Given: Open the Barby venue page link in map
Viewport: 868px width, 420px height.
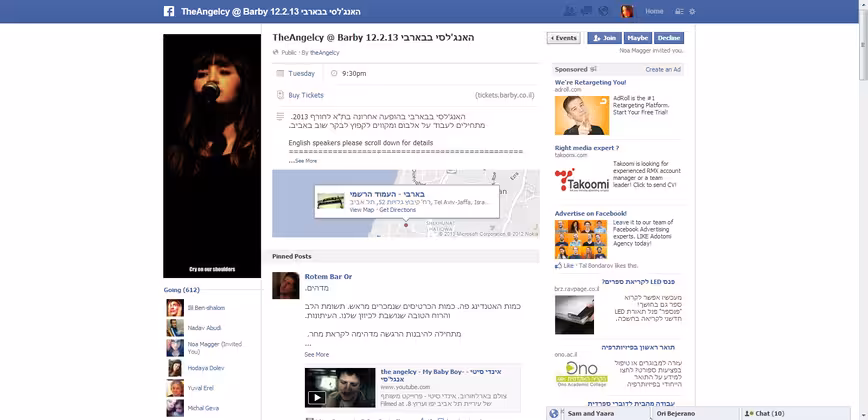Looking at the screenshot, I should (386, 194).
